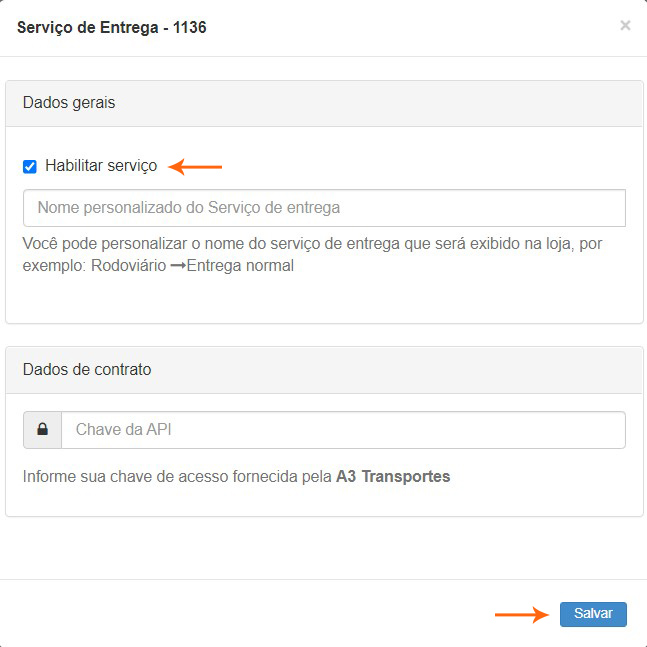
Task: Select the Dados gerais panel header
Action: tap(324, 103)
